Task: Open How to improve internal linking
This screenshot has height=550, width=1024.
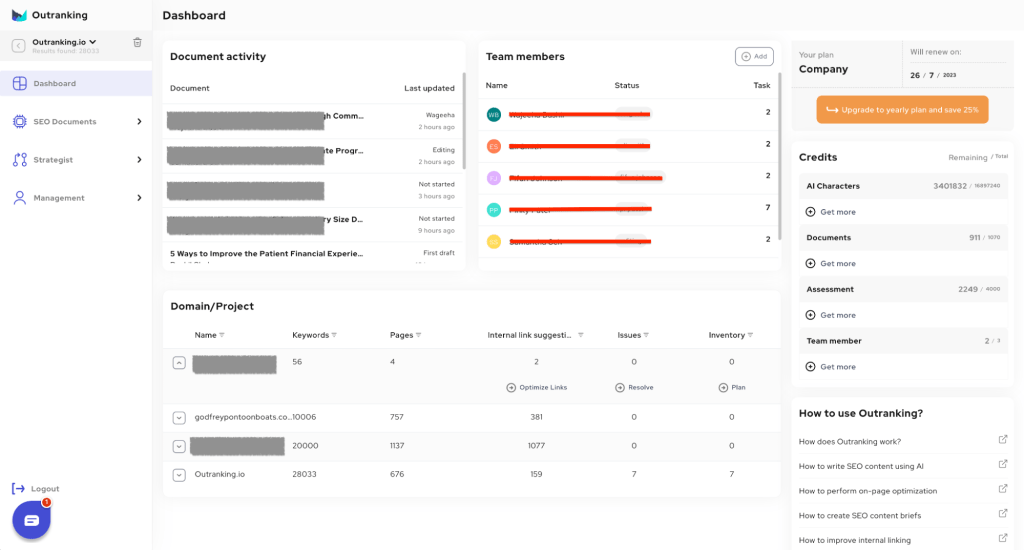Action: (855, 540)
